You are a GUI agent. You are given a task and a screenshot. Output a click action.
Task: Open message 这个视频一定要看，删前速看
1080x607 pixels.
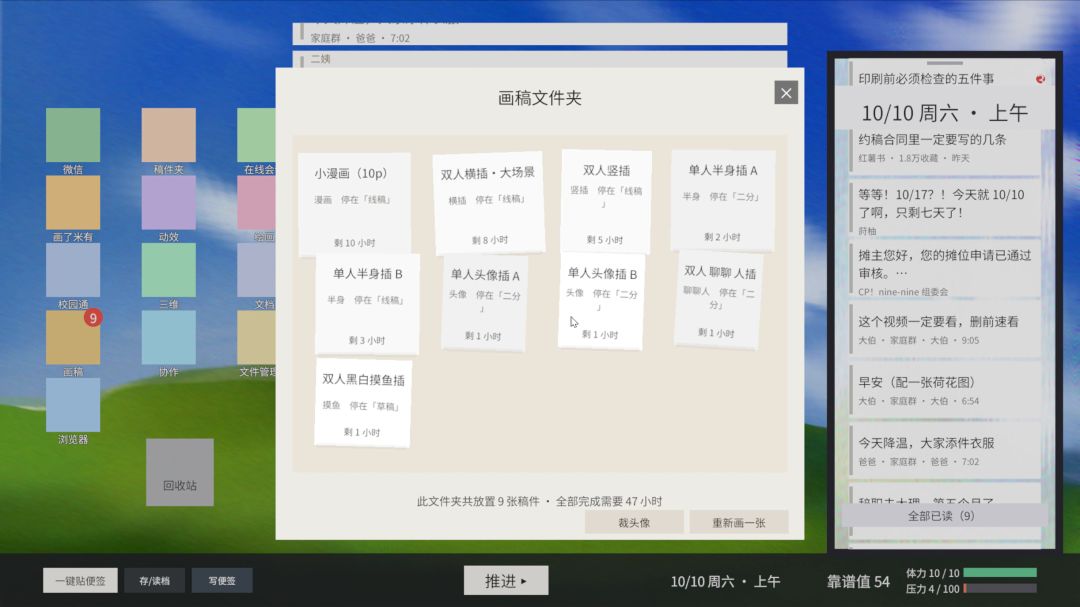944,330
